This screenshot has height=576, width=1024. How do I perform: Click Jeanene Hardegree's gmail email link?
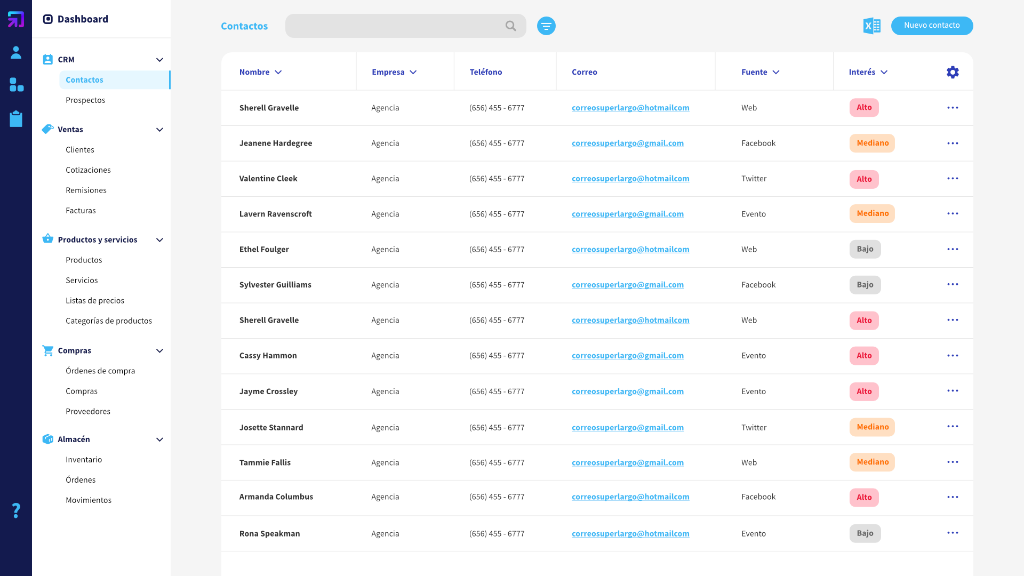pyautogui.click(x=628, y=143)
